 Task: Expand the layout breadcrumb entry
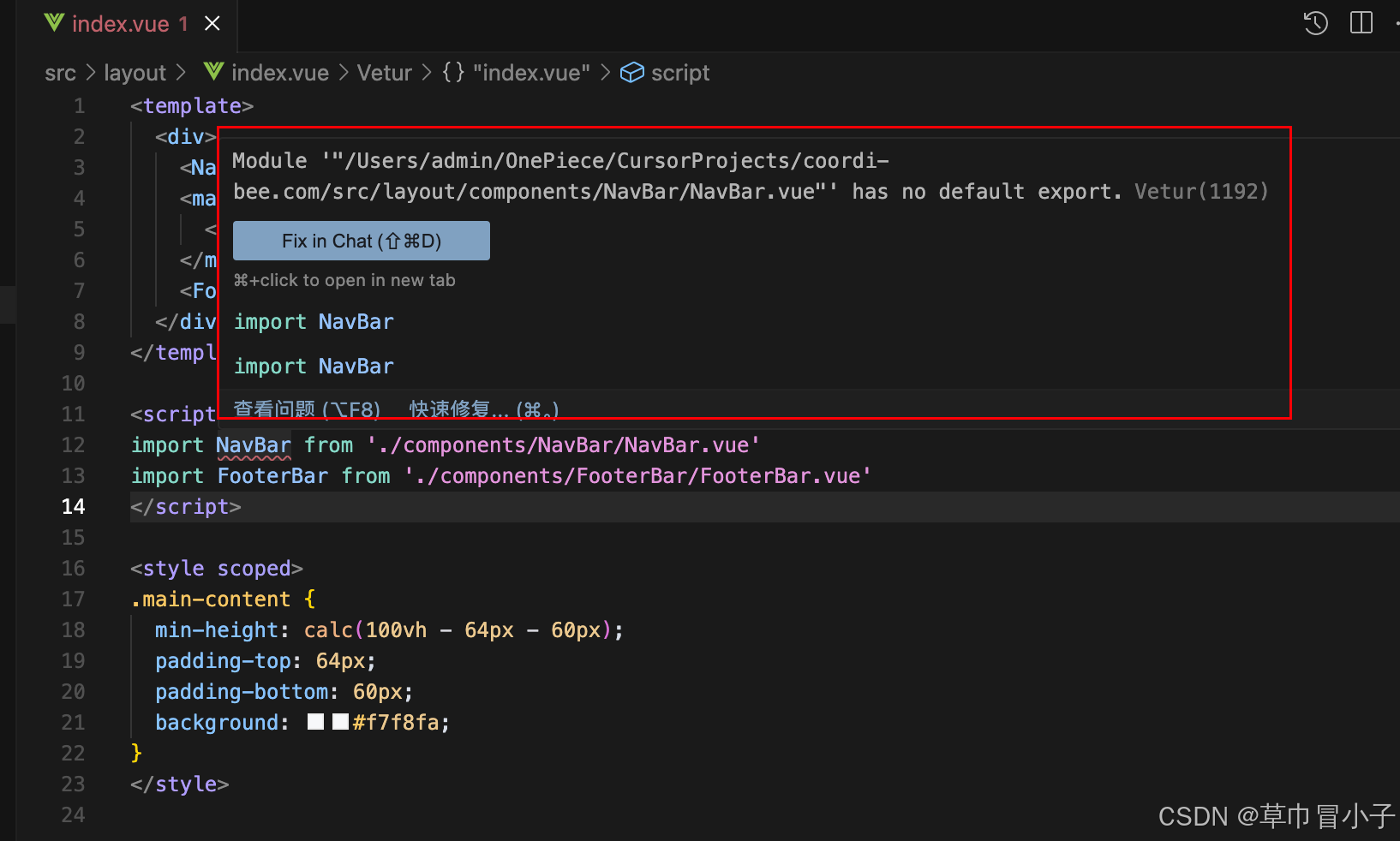click(135, 73)
